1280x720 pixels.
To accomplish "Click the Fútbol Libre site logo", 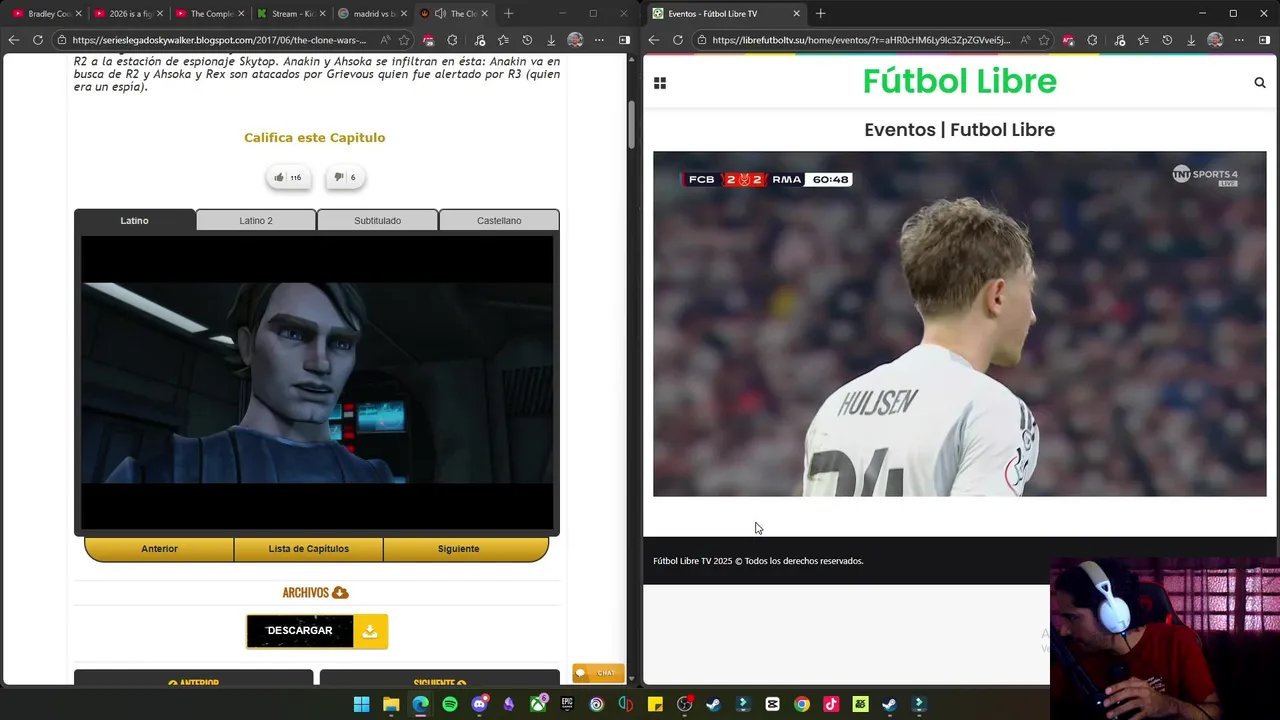I will click(x=959, y=81).
